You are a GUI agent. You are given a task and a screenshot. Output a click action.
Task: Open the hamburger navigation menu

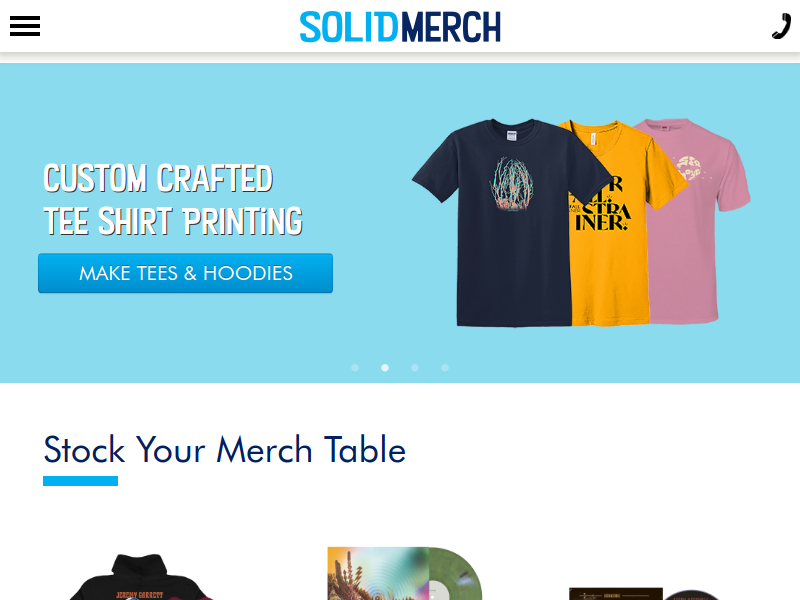point(24,26)
